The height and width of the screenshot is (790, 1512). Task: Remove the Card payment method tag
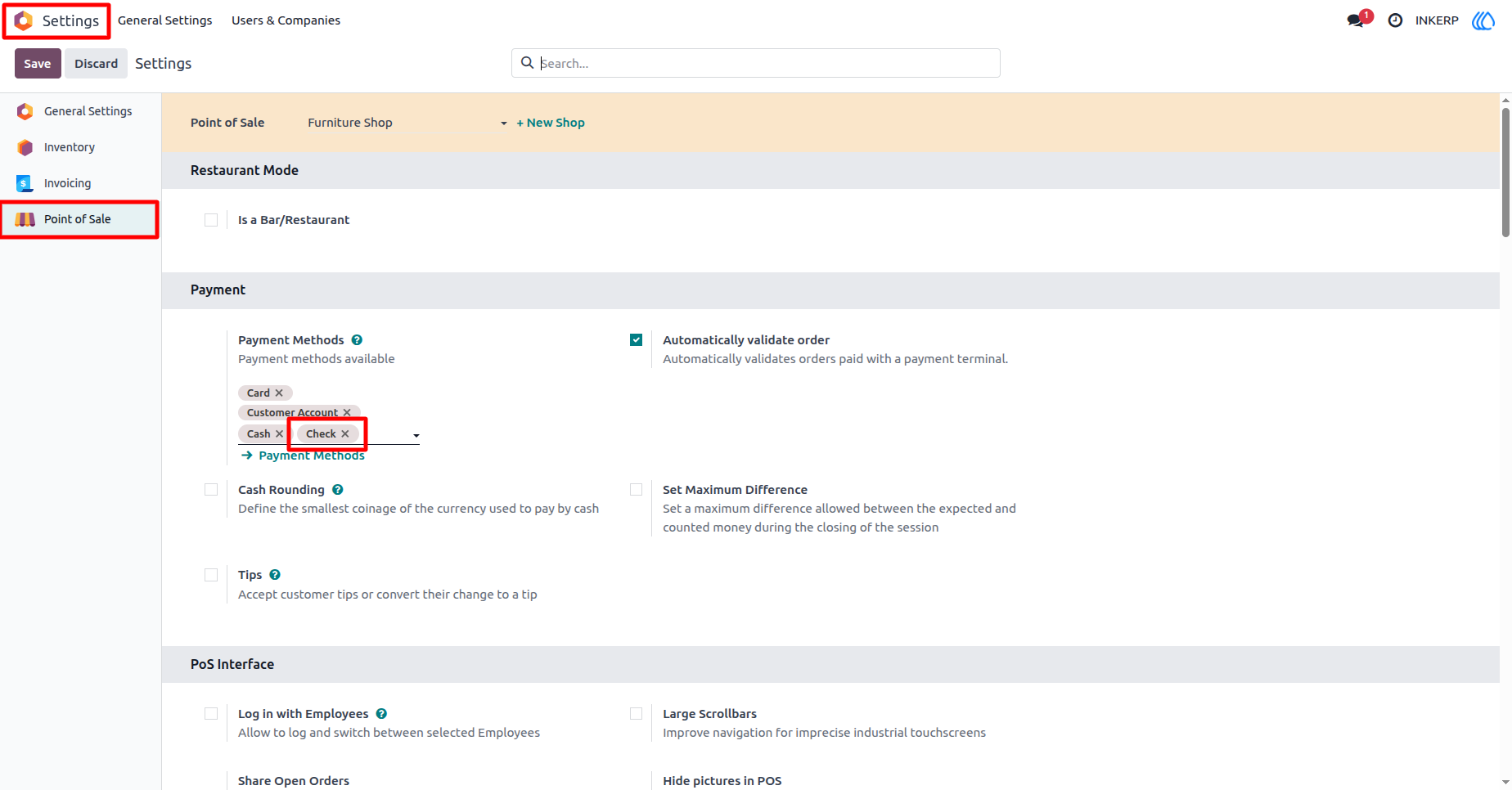pyautogui.click(x=279, y=393)
